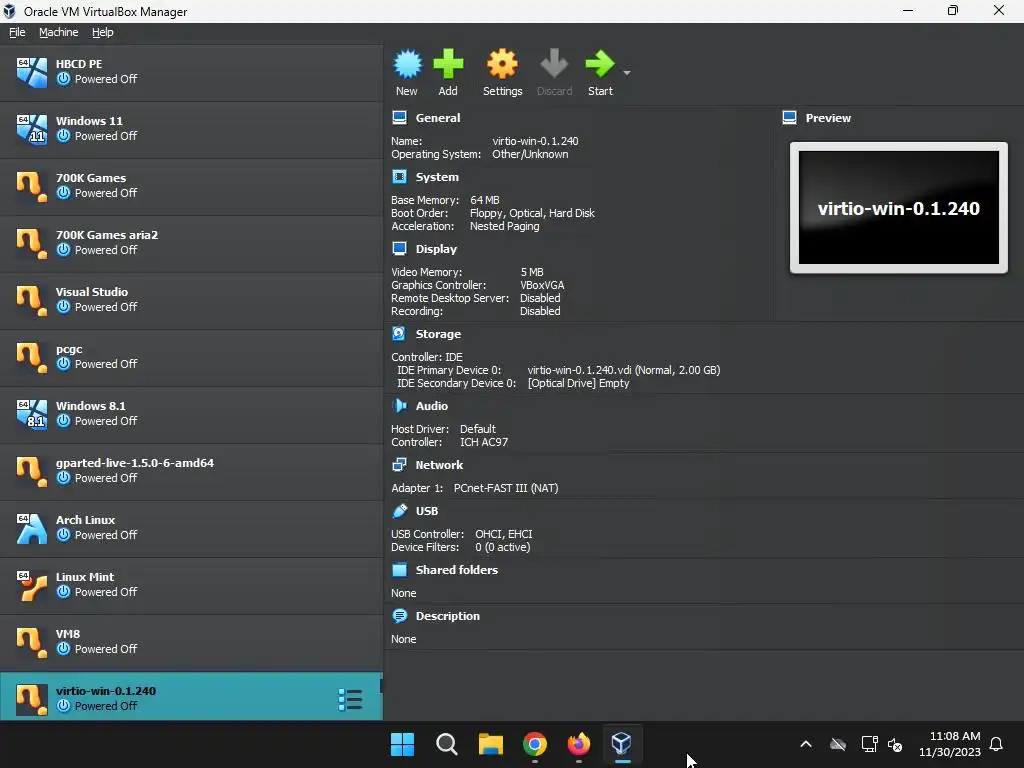Click the 64 MB base memory value
Screen dimensions: 1024x768
485,200
